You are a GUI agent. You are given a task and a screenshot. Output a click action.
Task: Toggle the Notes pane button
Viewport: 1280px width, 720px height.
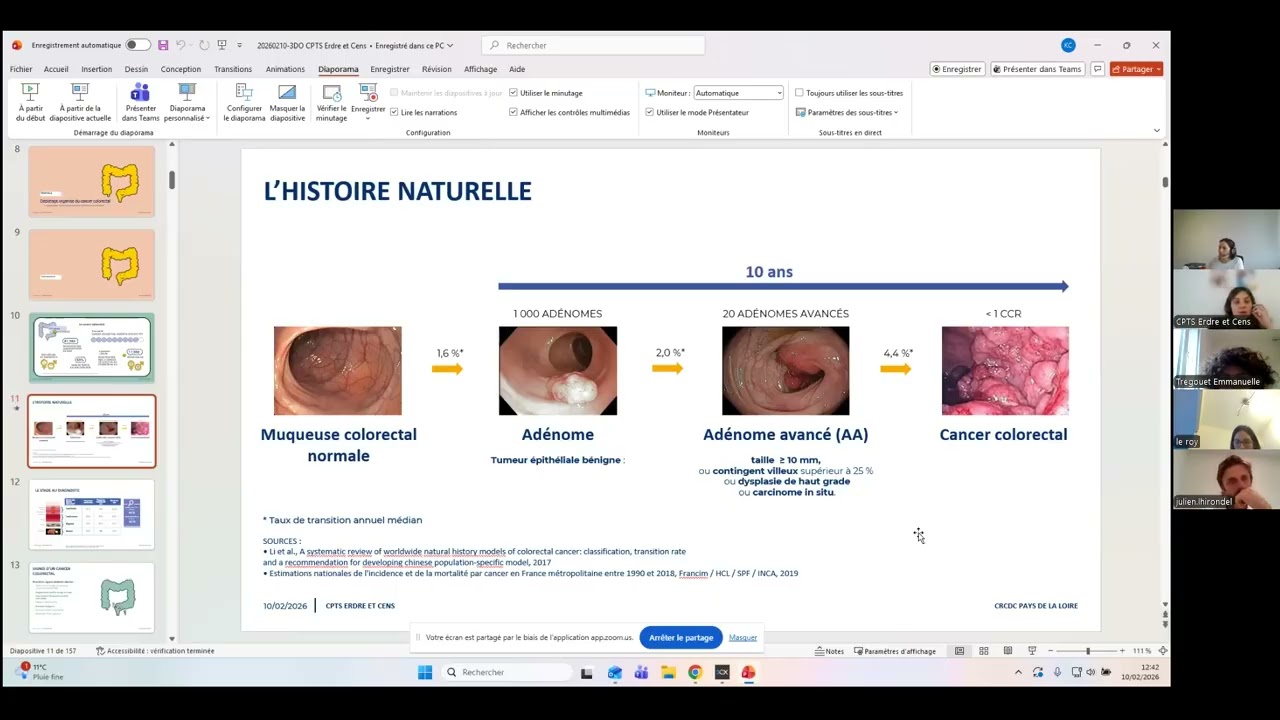[x=830, y=651]
